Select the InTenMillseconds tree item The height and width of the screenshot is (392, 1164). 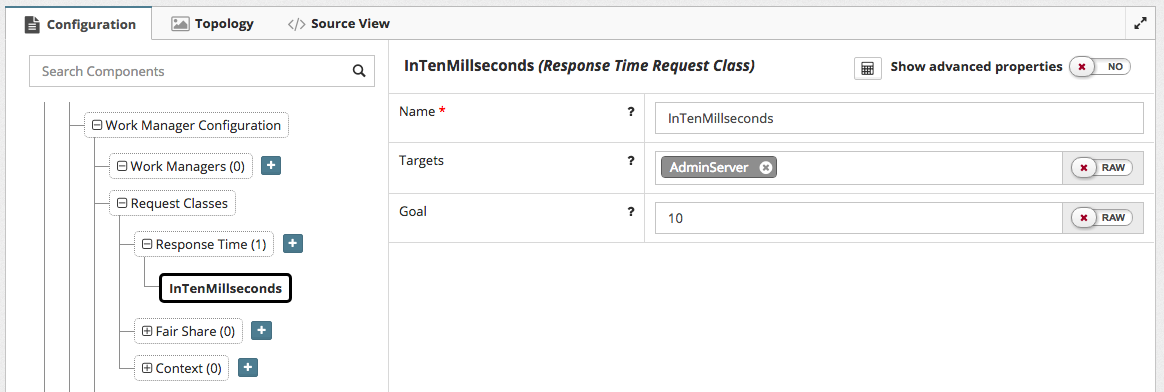click(x=226, y=288)
